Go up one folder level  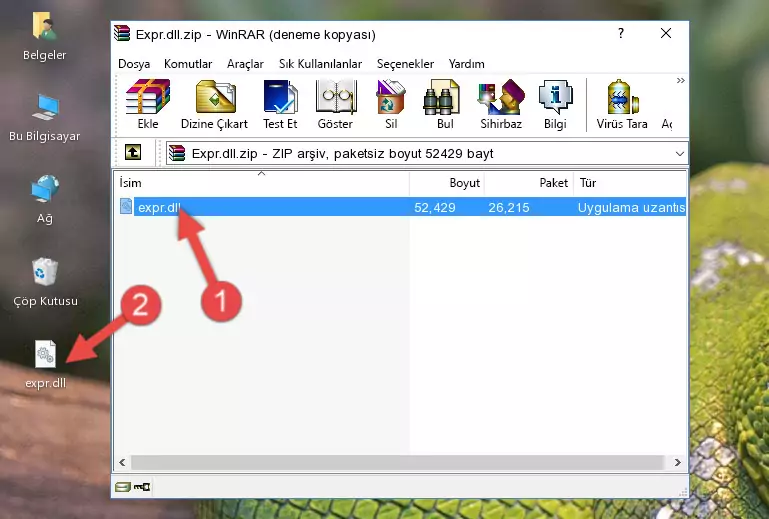pos(133,153)
